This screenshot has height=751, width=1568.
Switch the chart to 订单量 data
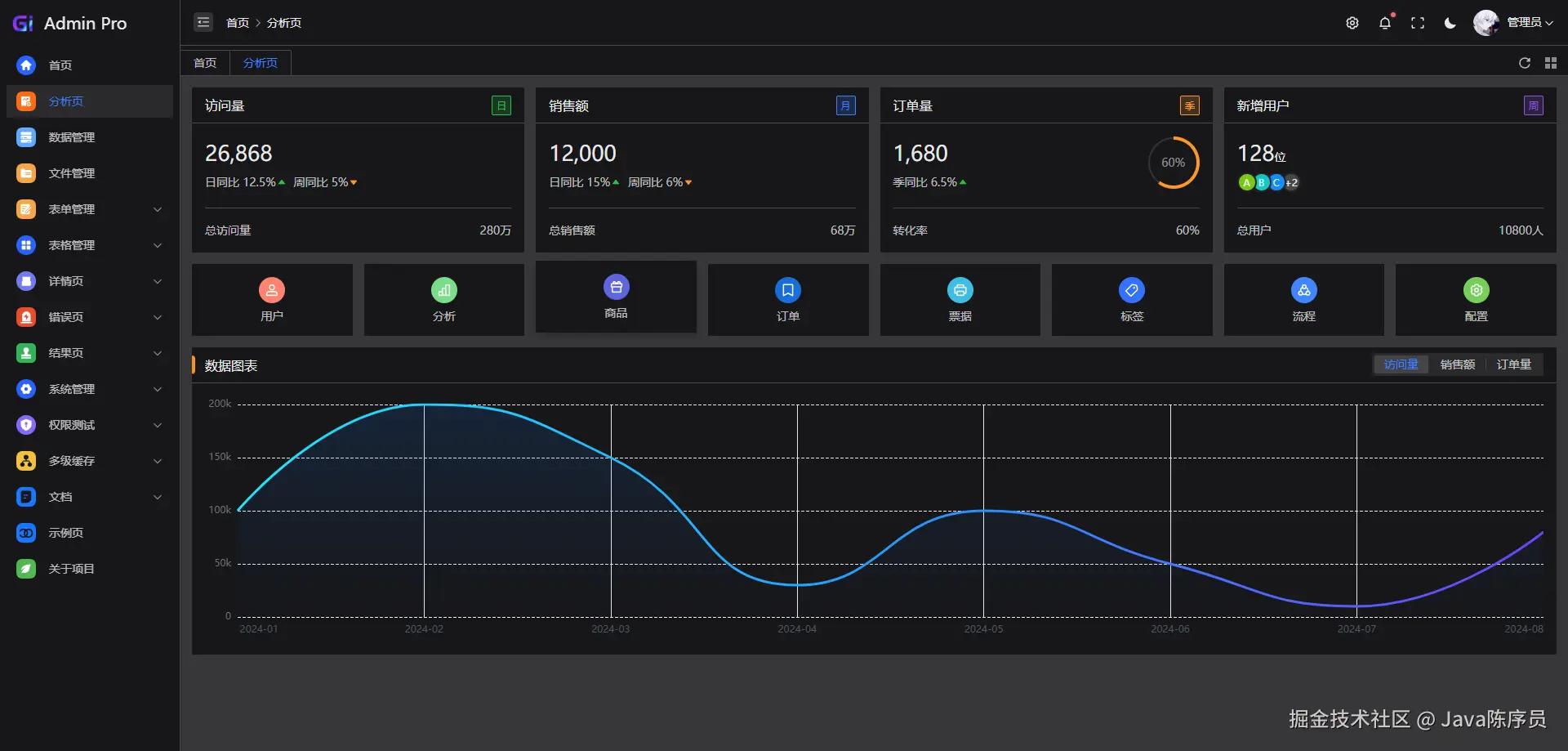[1514, 364]
